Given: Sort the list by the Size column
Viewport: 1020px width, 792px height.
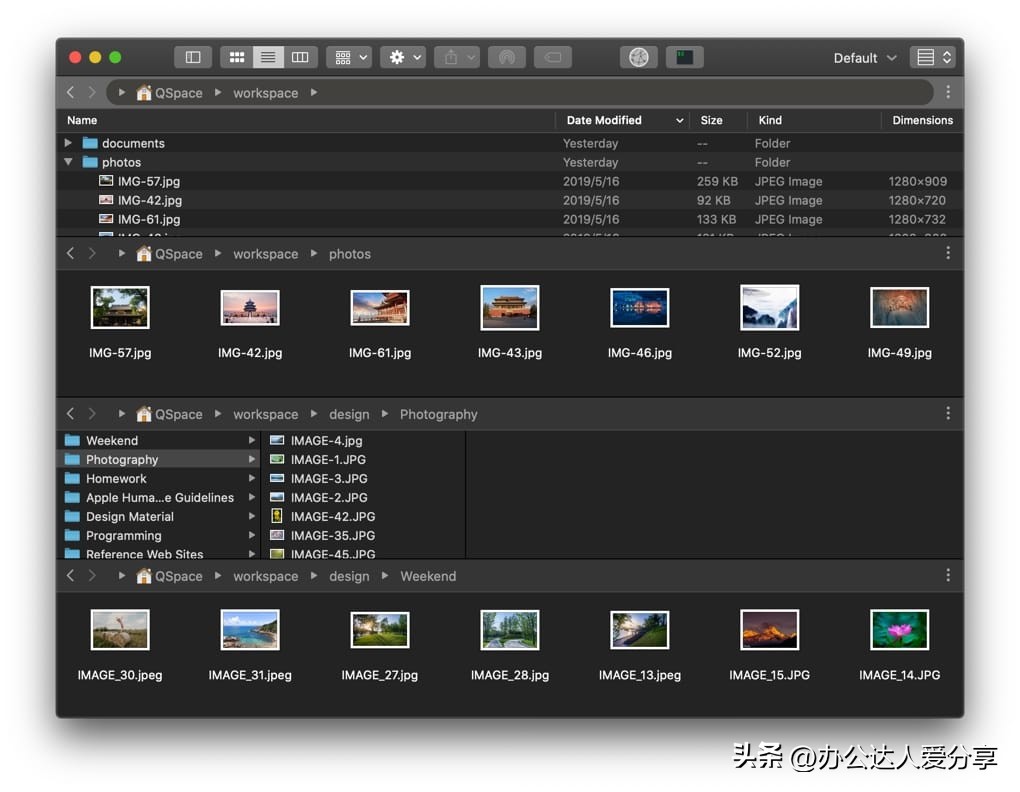Looking at the screenshot, I should 711,120.
